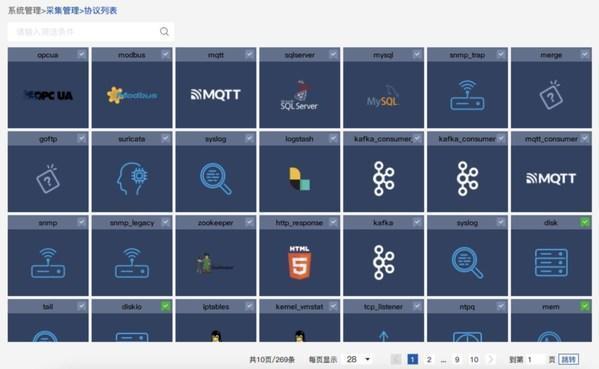Screen dimensions: 599x369
Task: Click the disk server-rack icon
Action: 551,263
